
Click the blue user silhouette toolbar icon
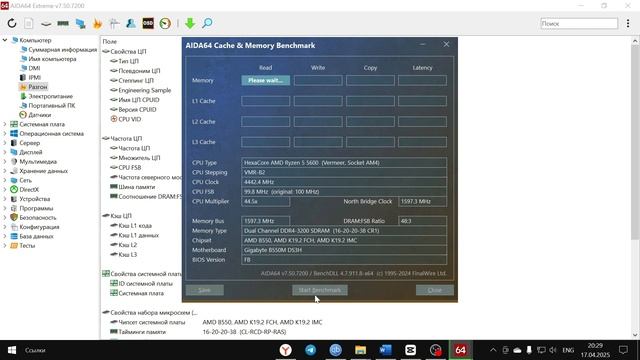pyautogui.click(x=131, y=23)
